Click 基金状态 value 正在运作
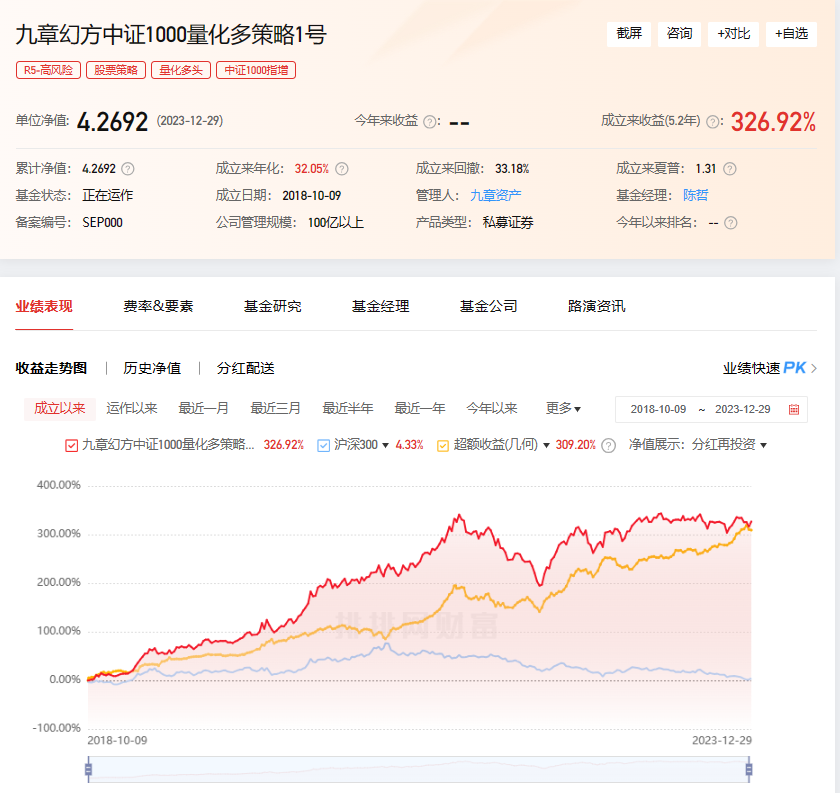This screenshot has height=793, width=840. (x=108, y=196)
